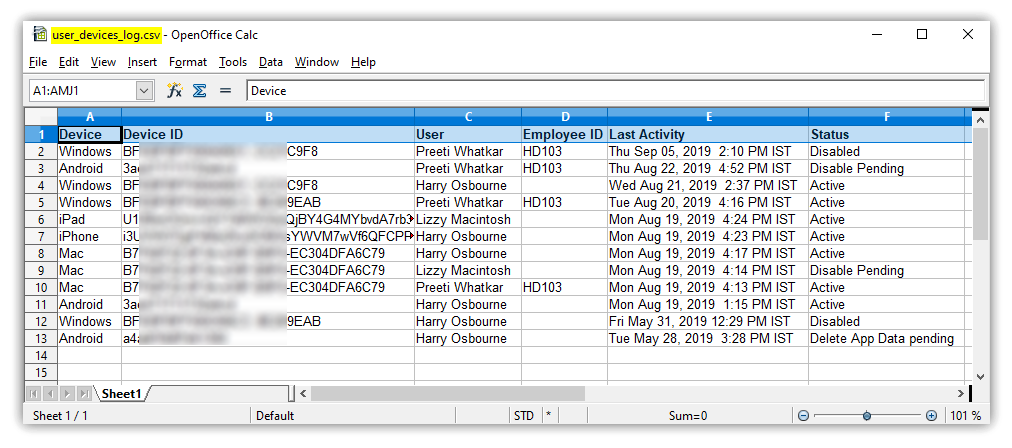Select column D header

[565, 117]
